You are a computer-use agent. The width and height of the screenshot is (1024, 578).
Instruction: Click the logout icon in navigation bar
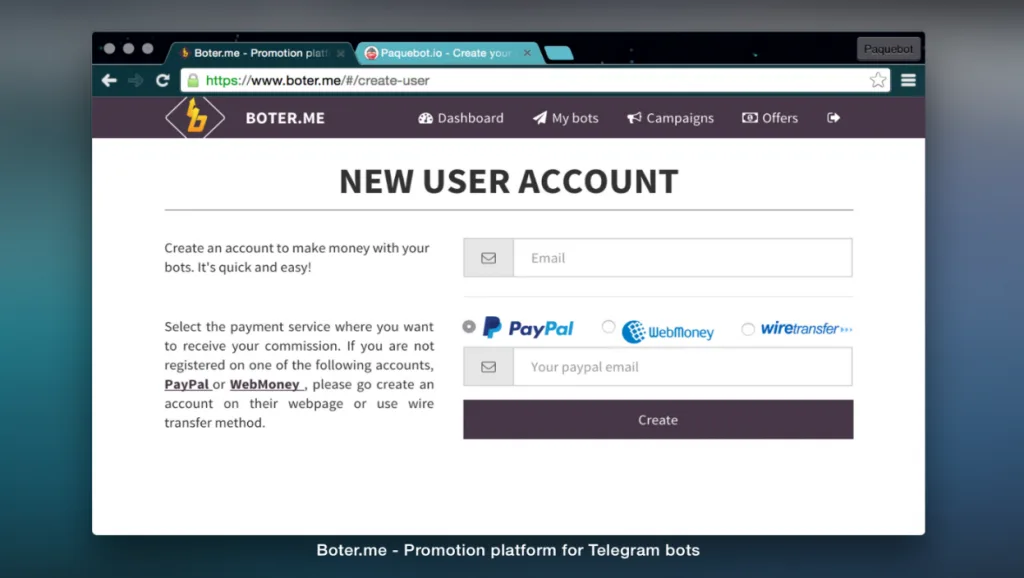(833, 118)
